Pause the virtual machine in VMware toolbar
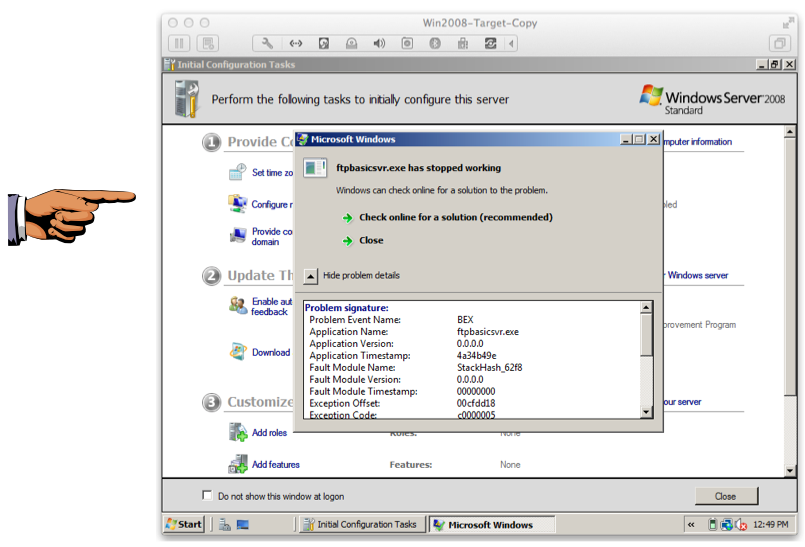The width and height of the screenshot is (805, 547). pos(179,43)
